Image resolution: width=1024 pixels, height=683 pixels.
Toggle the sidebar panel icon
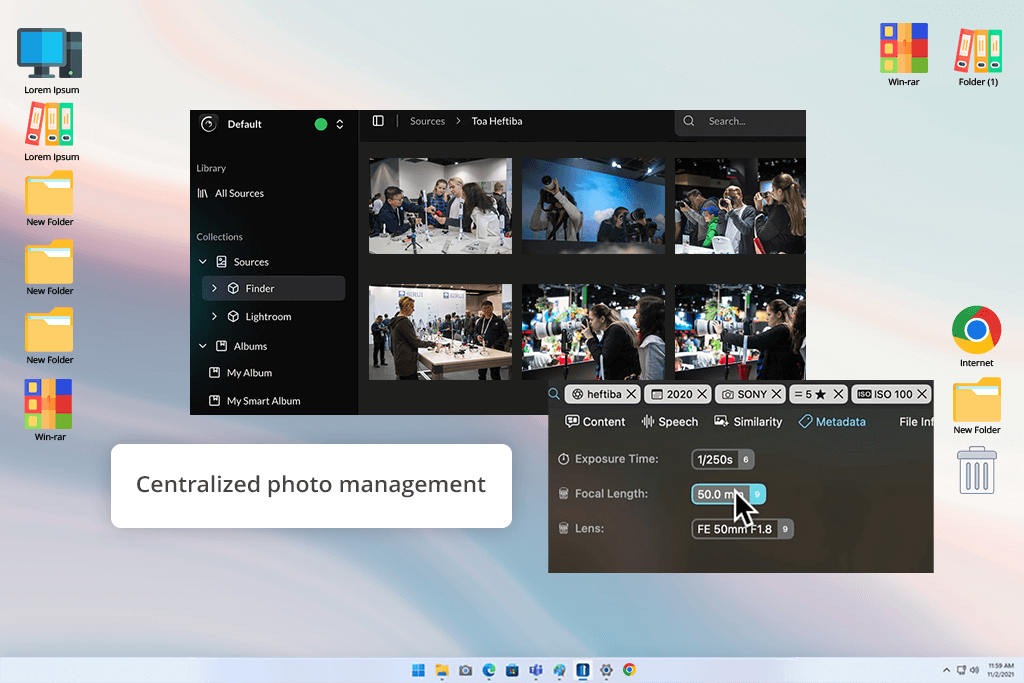(x=378, y=121)
